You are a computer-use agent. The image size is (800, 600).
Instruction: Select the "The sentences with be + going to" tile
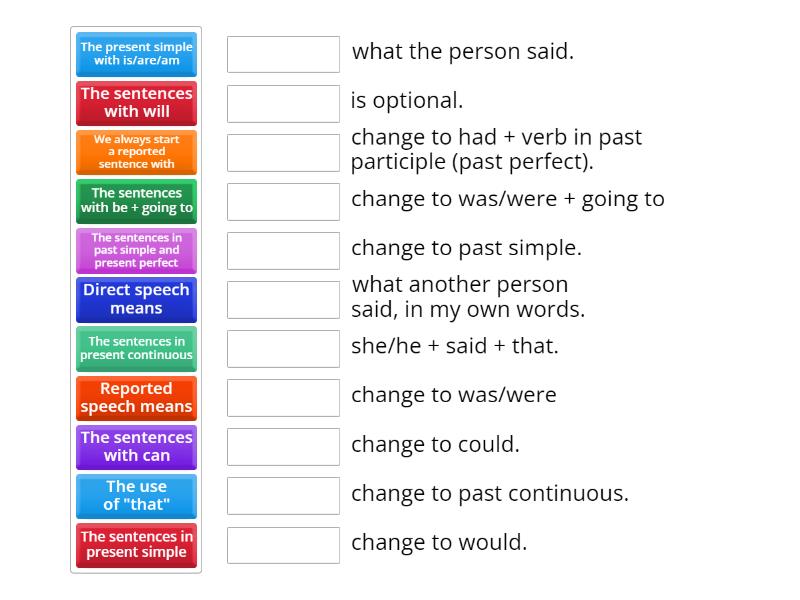[136, 201]
